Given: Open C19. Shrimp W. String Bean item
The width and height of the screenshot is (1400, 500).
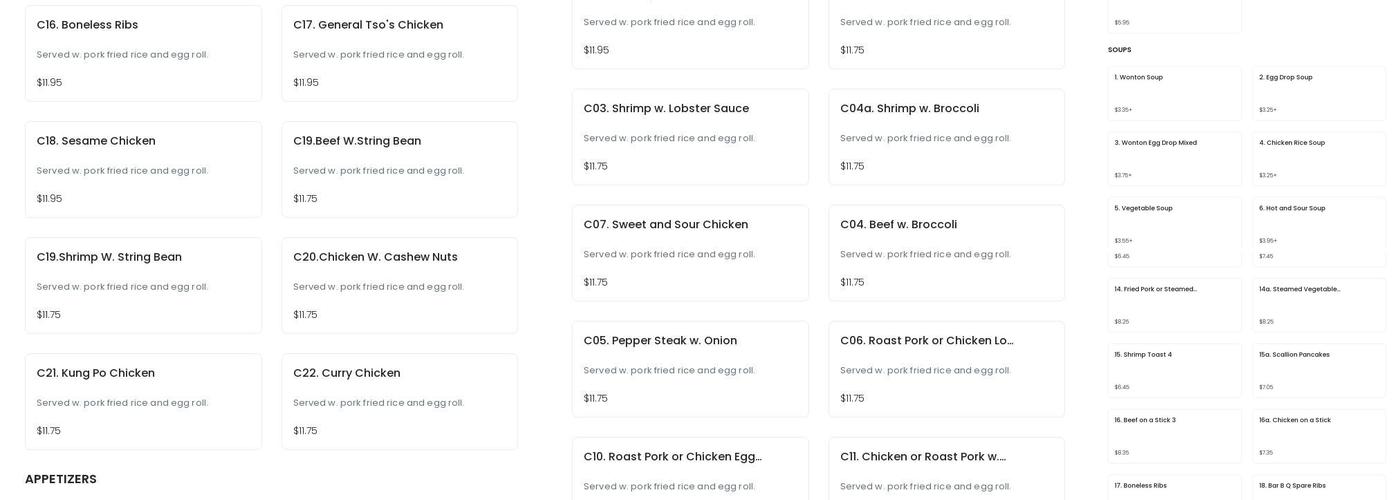Looking at the screenshot, I should [x=143, y=285].
